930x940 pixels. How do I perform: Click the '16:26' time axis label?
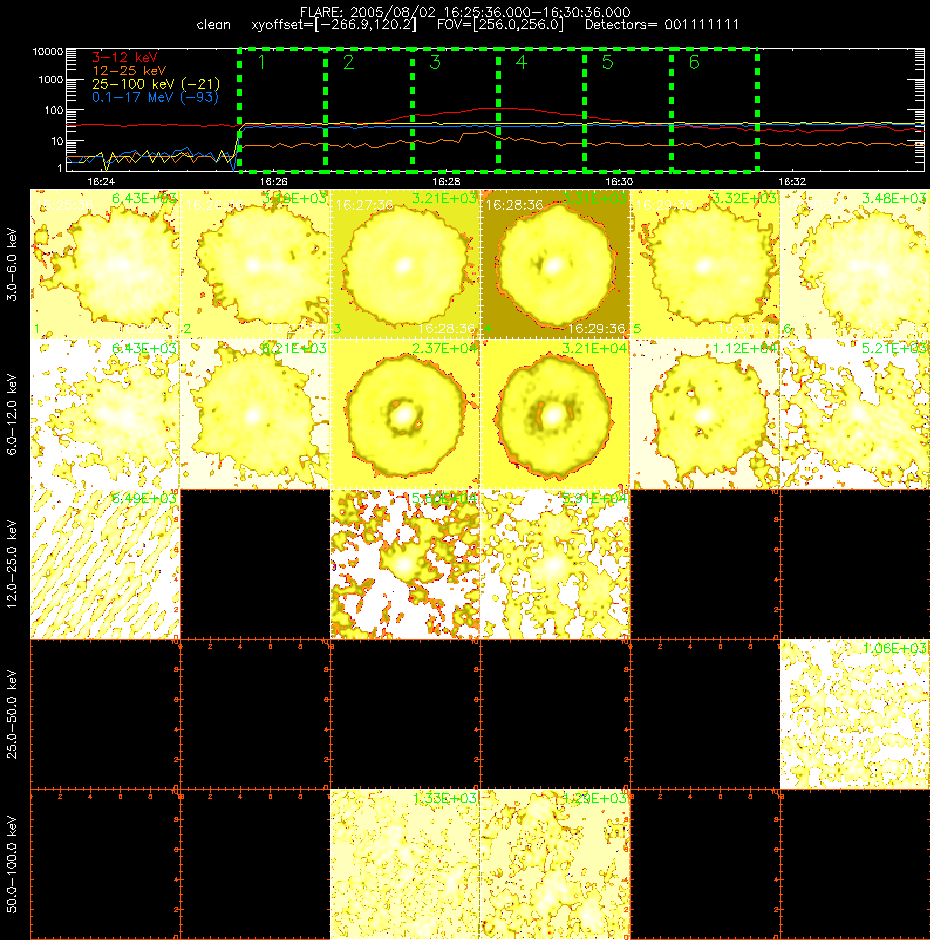pyautogui.click(x=273, y=181)
